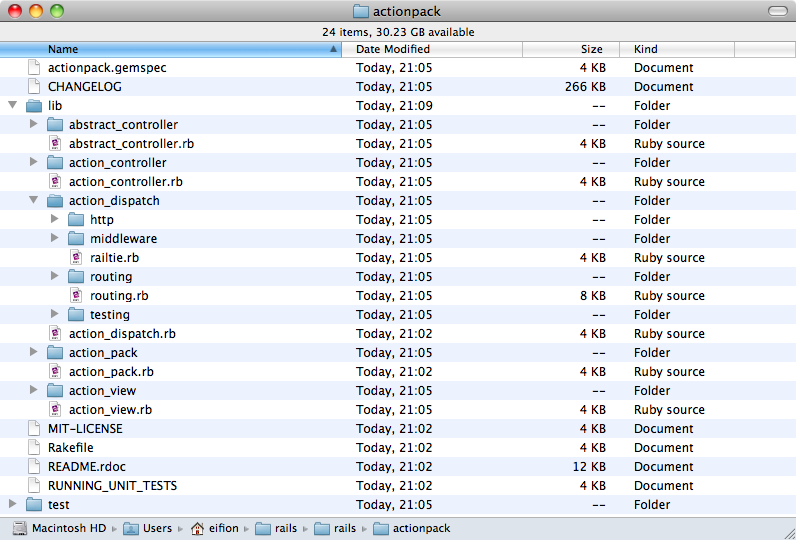Click the railtie.rb Ruby file icon
This screenshot has width=796, height=540.
[76, 257]
